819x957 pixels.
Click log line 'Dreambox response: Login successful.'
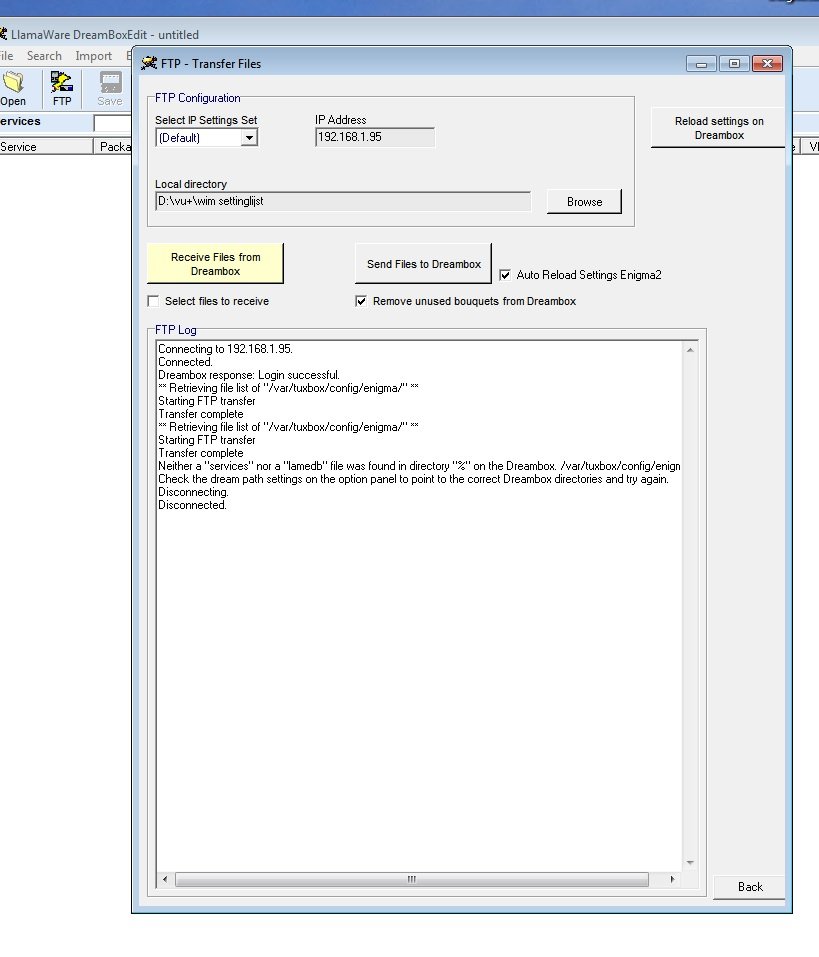249,375
